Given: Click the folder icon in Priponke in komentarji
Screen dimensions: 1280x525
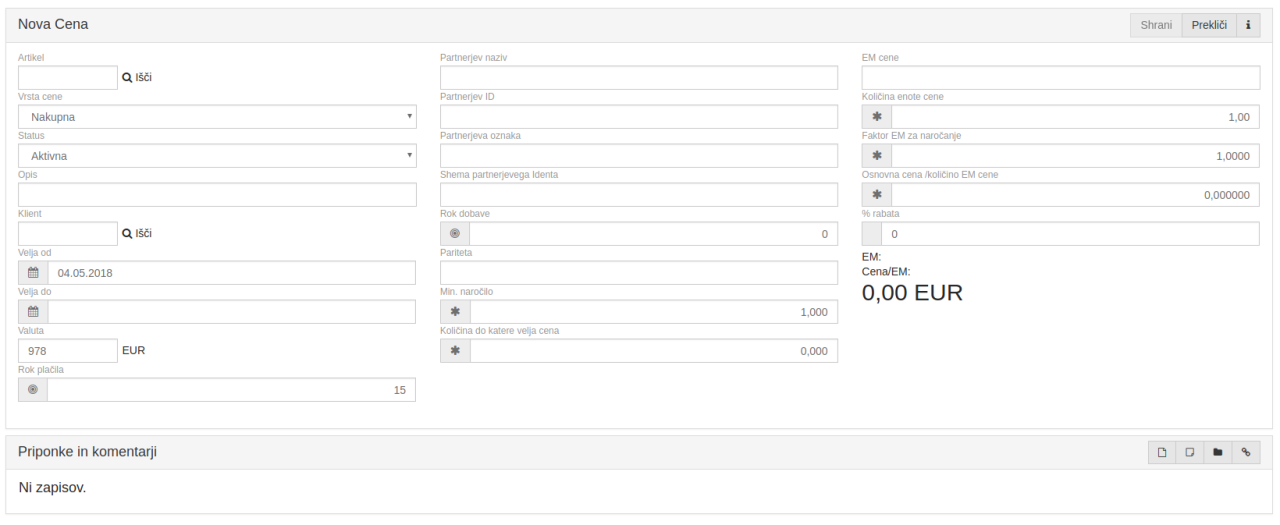Looking at the screenshot, I should pyautogui.click(x=1218, y=452).
